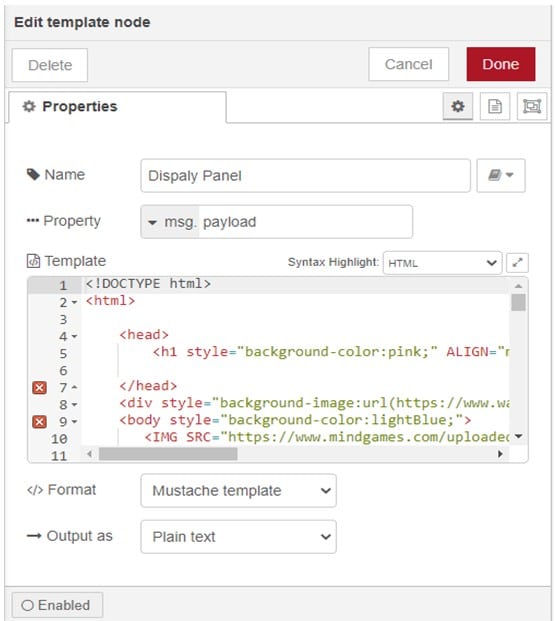The height and width of the screenshot is (621, 556).
Task: Open the name field environment dropdown button
Action: pos(501,175)
